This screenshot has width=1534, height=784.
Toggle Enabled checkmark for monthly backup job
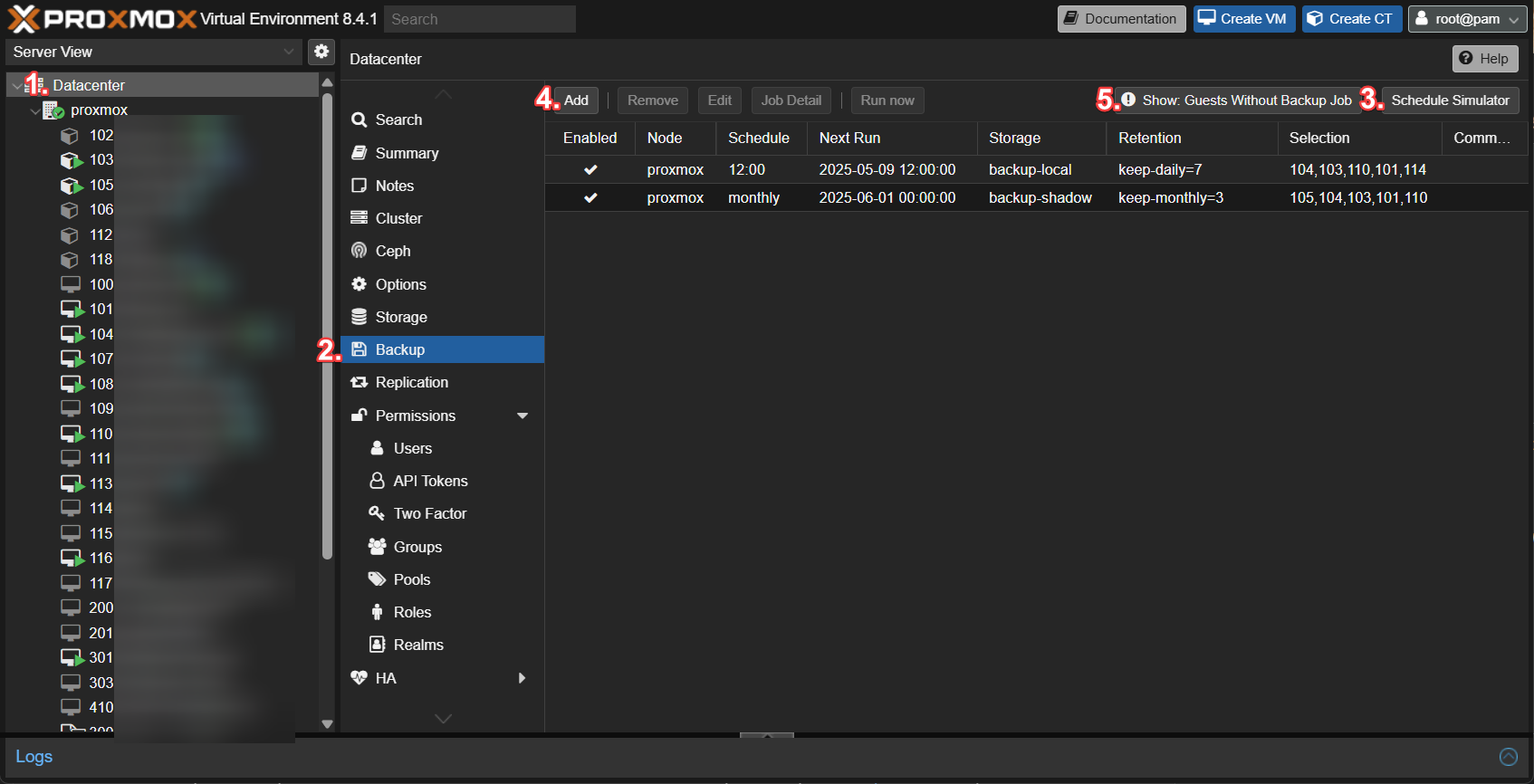(590, 197)
